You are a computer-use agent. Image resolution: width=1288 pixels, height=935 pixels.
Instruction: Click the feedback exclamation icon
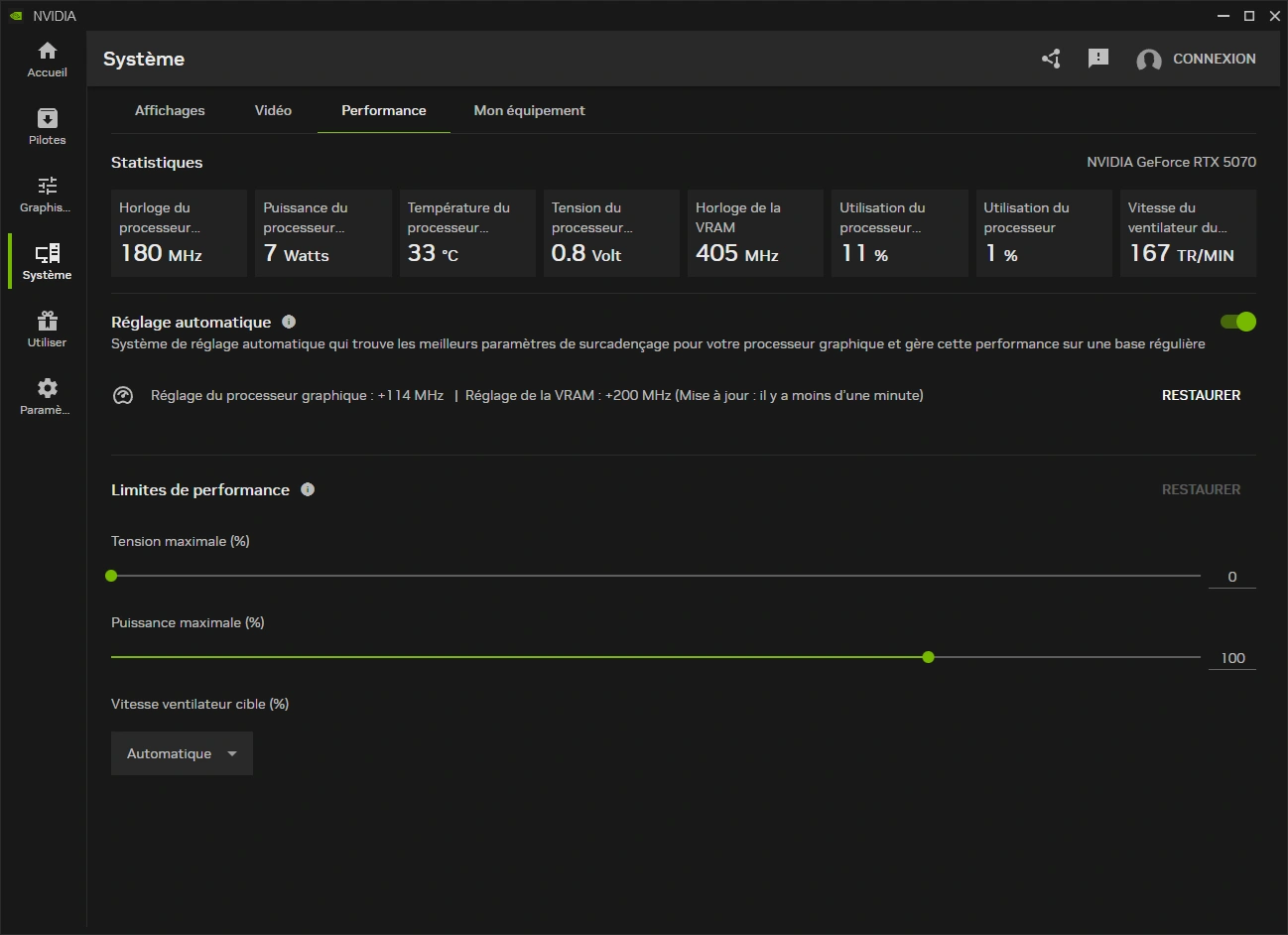1098,59
